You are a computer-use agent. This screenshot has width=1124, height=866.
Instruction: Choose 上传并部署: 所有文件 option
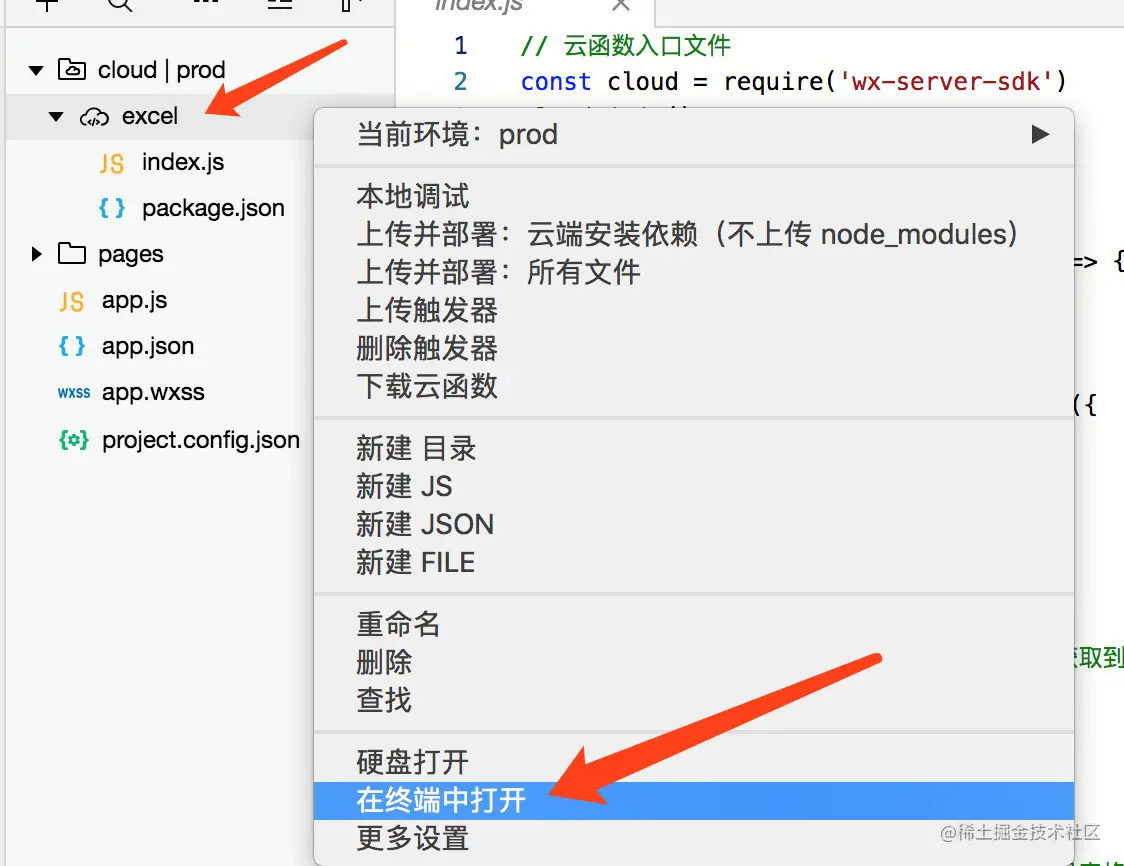[694, 272]
